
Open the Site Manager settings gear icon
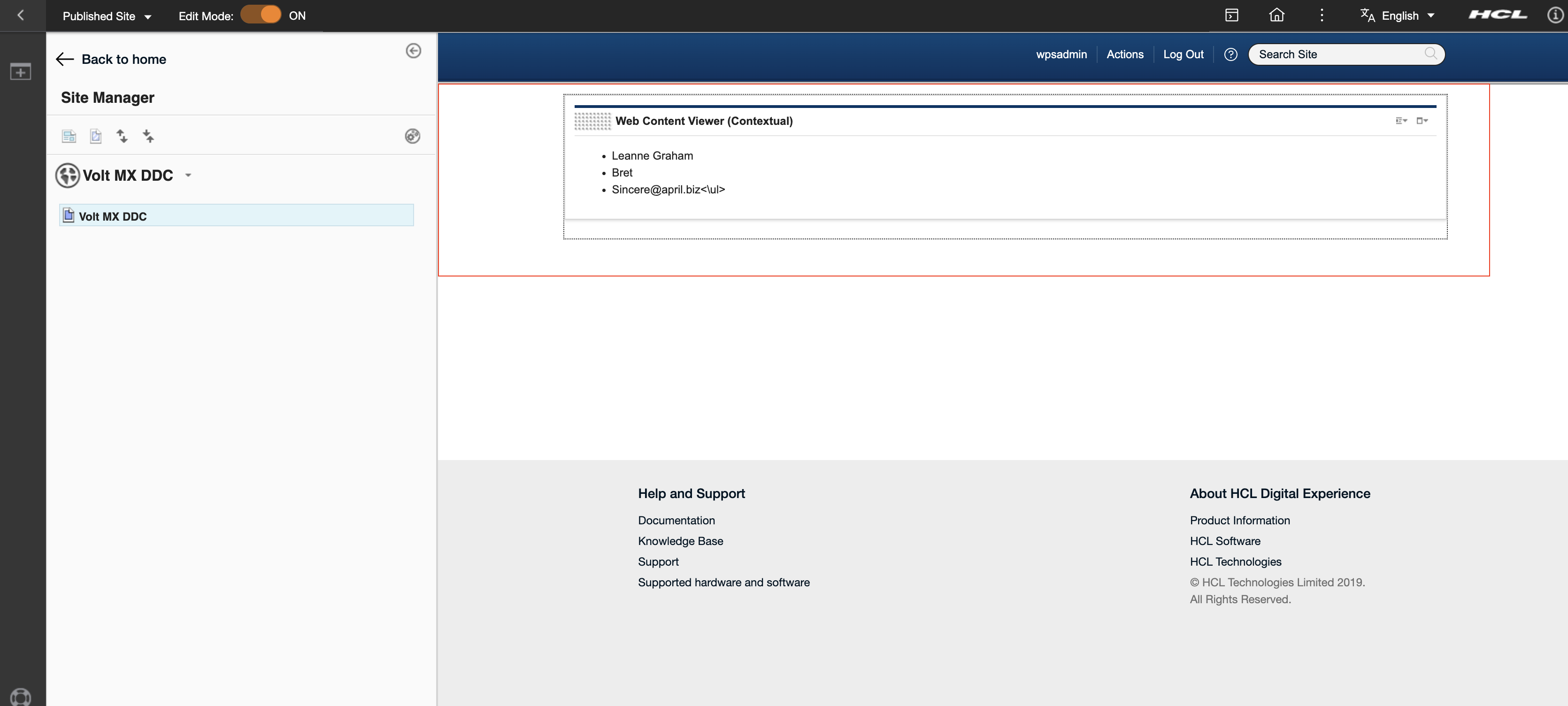[x=412, y=136]
